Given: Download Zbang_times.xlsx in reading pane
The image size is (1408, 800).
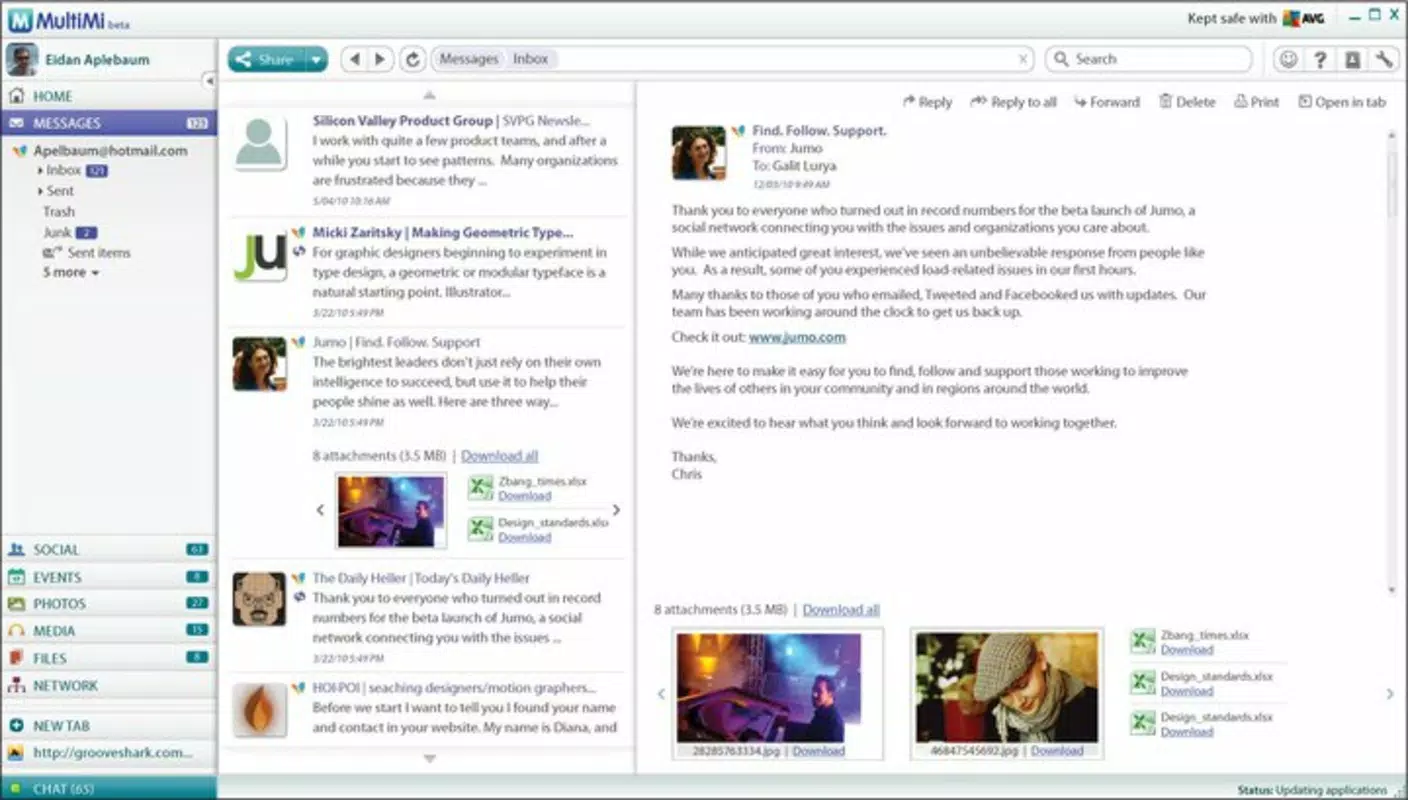Looking at the screenshot, I should click(x=1186, y=650).
